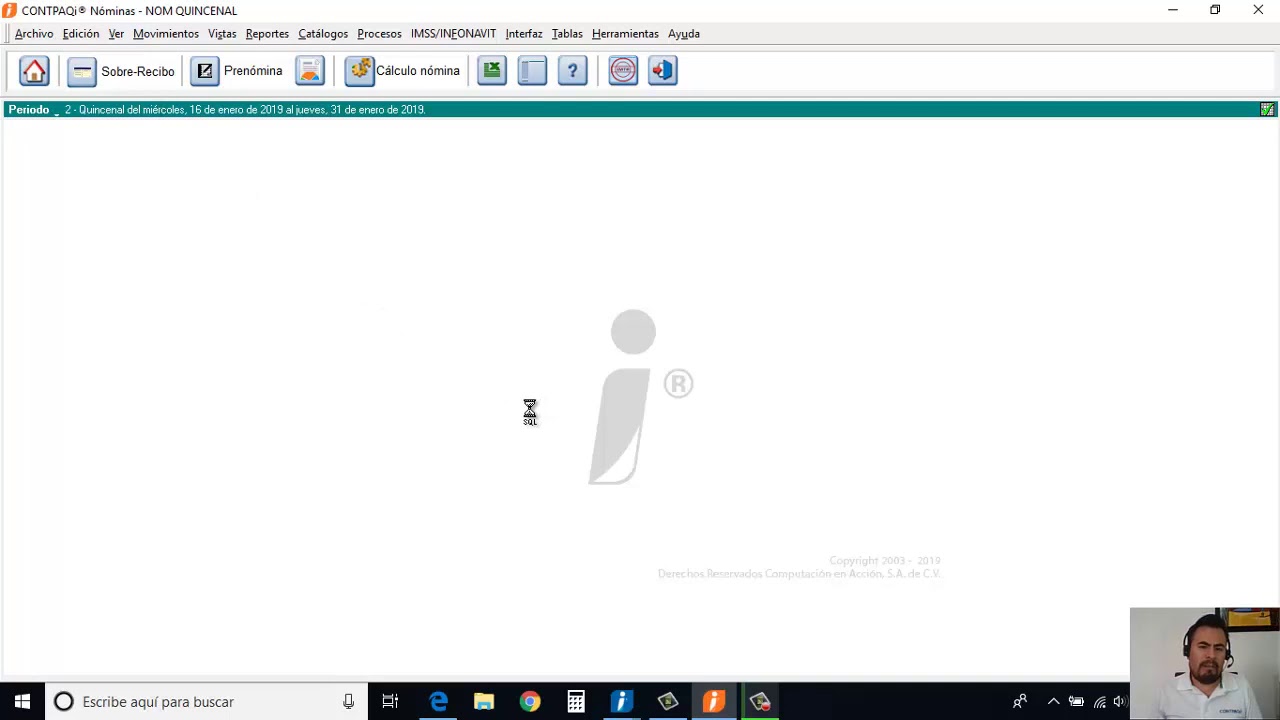Click the volume speaker tray icon
Image resolution: width=1280 pixels, height=720 pixels.
(1120, 702)
